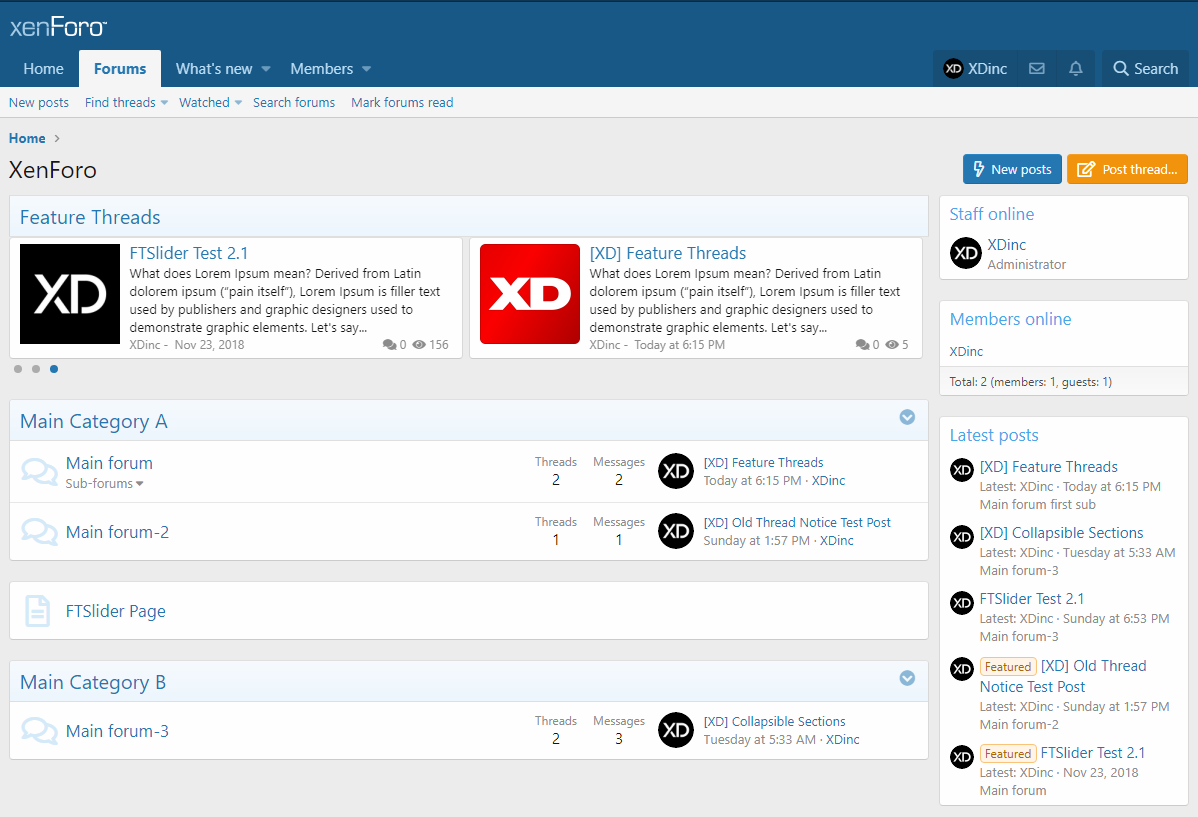Collapse Main Category A section
The height and width of the screenshot is (817, 1198).
907,417
